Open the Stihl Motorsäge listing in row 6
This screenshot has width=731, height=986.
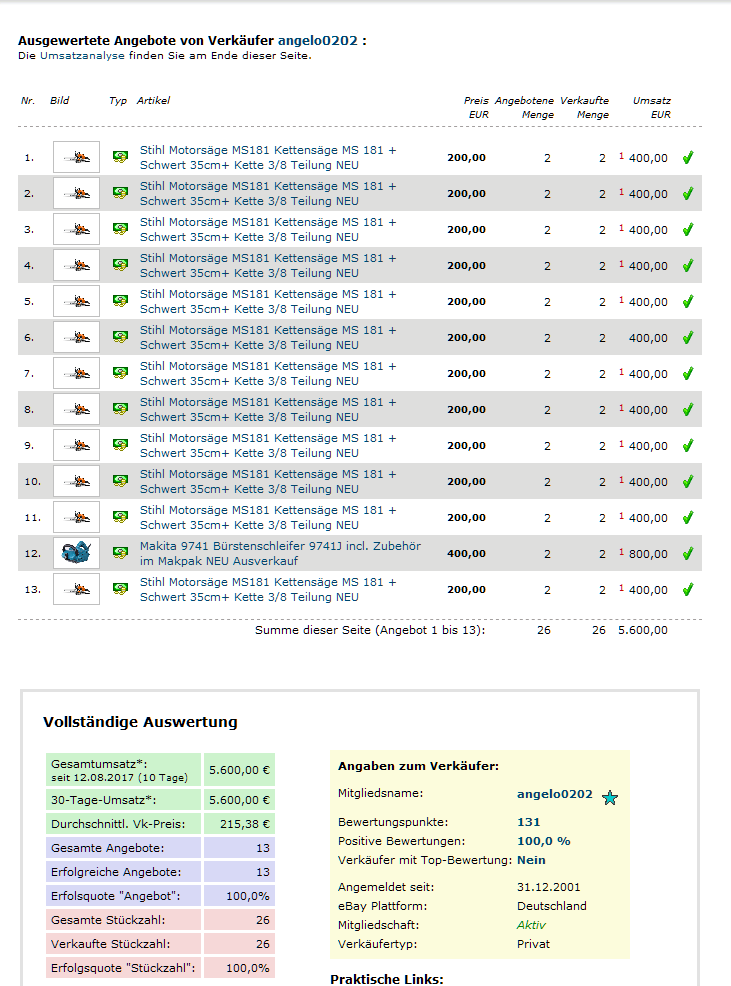[267, 337]
